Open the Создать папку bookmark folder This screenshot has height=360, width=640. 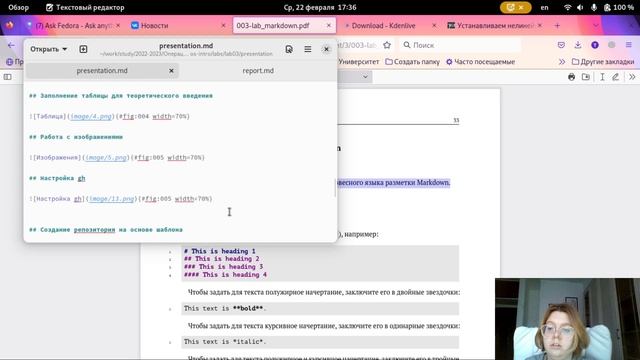click(x=413, y=62)
